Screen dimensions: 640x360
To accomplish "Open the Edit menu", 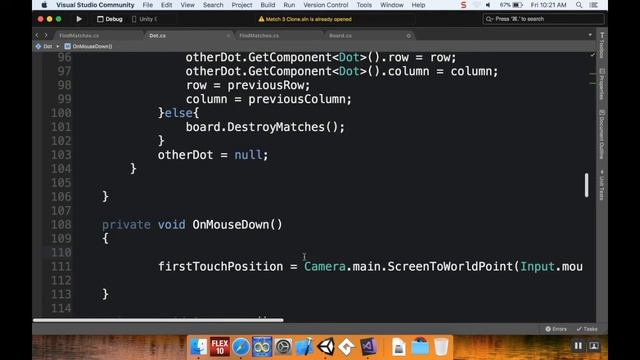I will [167, 5].
